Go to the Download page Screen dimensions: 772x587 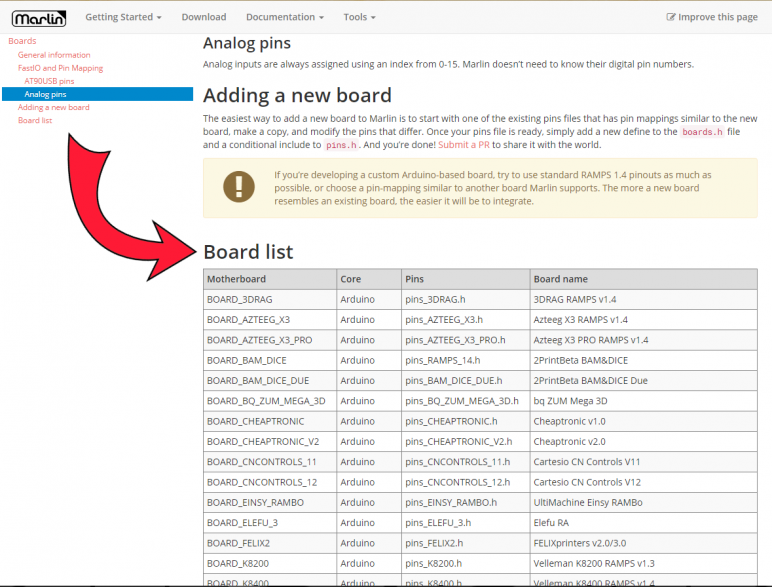pos(204,17)
